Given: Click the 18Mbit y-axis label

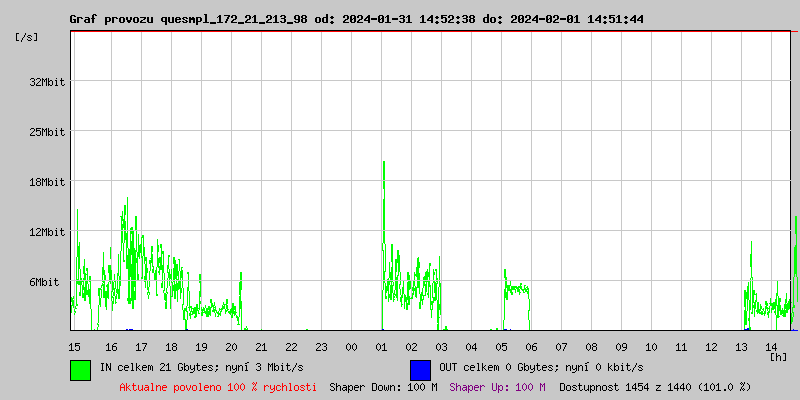Looking at the screenshot, I should pyautogui.click(x=47, y=182).
